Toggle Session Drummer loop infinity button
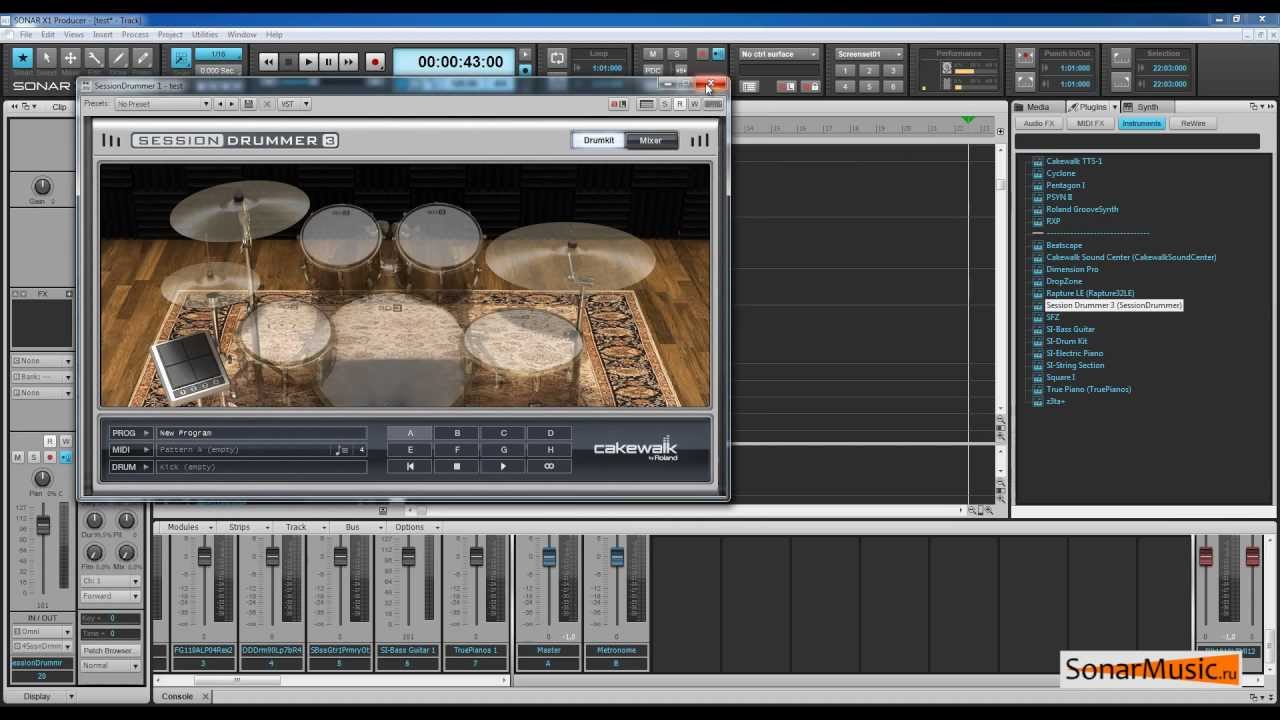The width and height of the screenshot is (1280, 720). (x=550, y=466)
